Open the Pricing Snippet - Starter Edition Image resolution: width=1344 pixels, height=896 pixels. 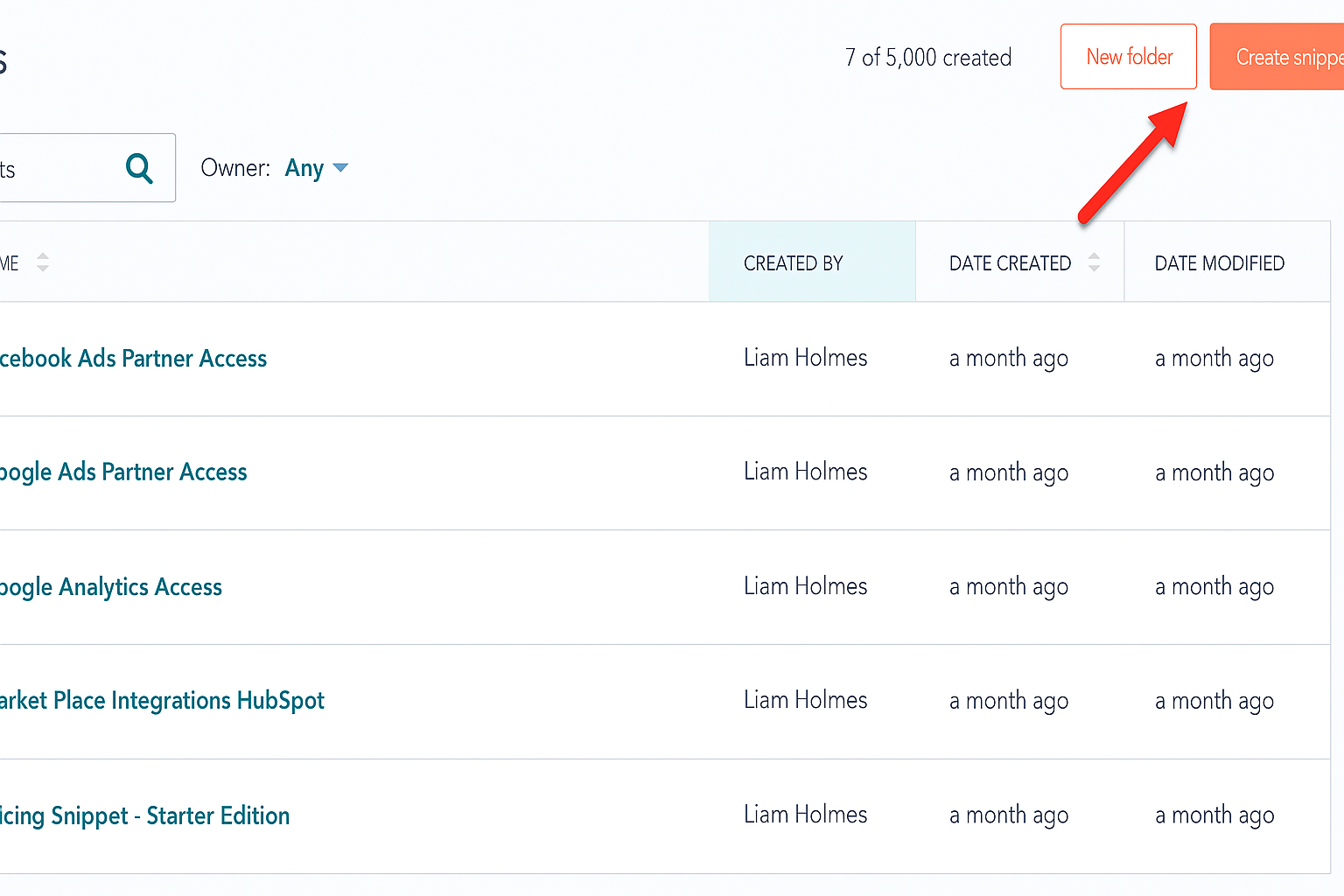(x=144, y=815)
